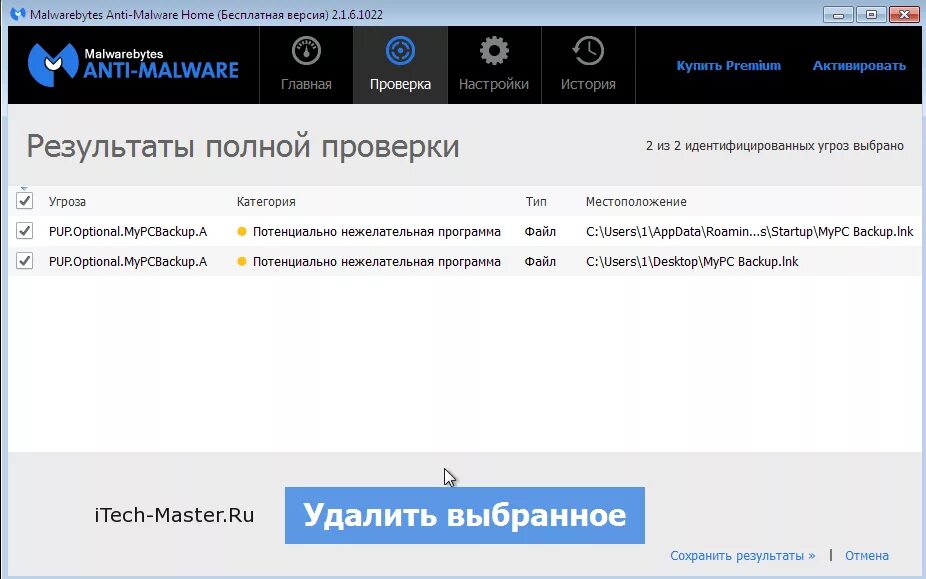
Task: Click Файл type in the Desktop row
Action: (540, 262)
